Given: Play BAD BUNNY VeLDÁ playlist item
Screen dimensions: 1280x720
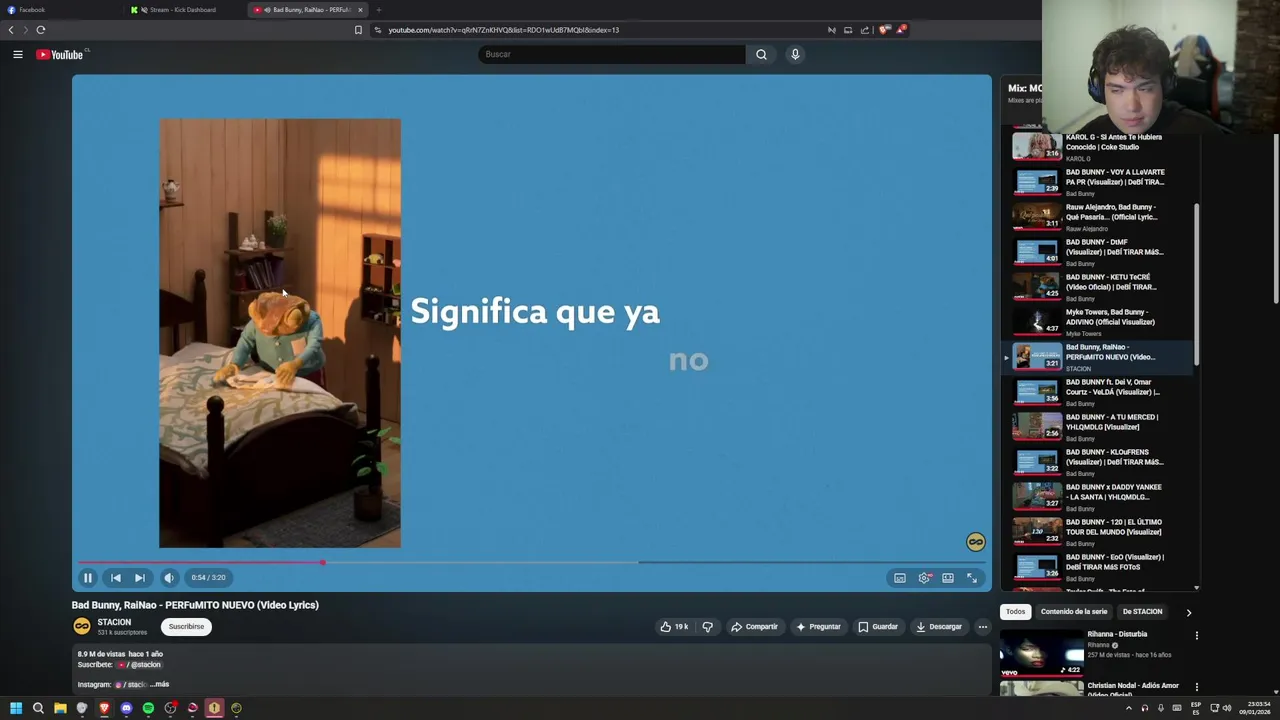Looking at the screenshot, I should tap(1100, 392).
